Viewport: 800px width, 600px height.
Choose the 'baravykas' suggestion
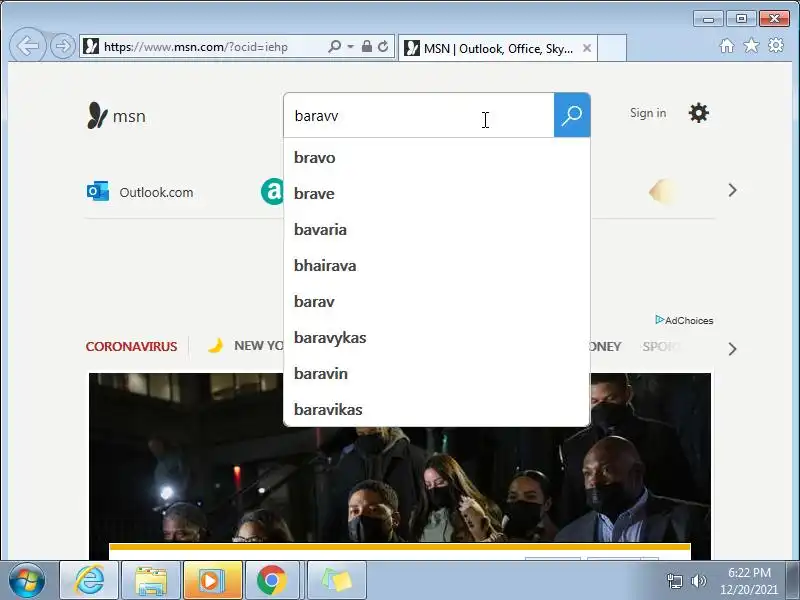(x=437, y=338)
